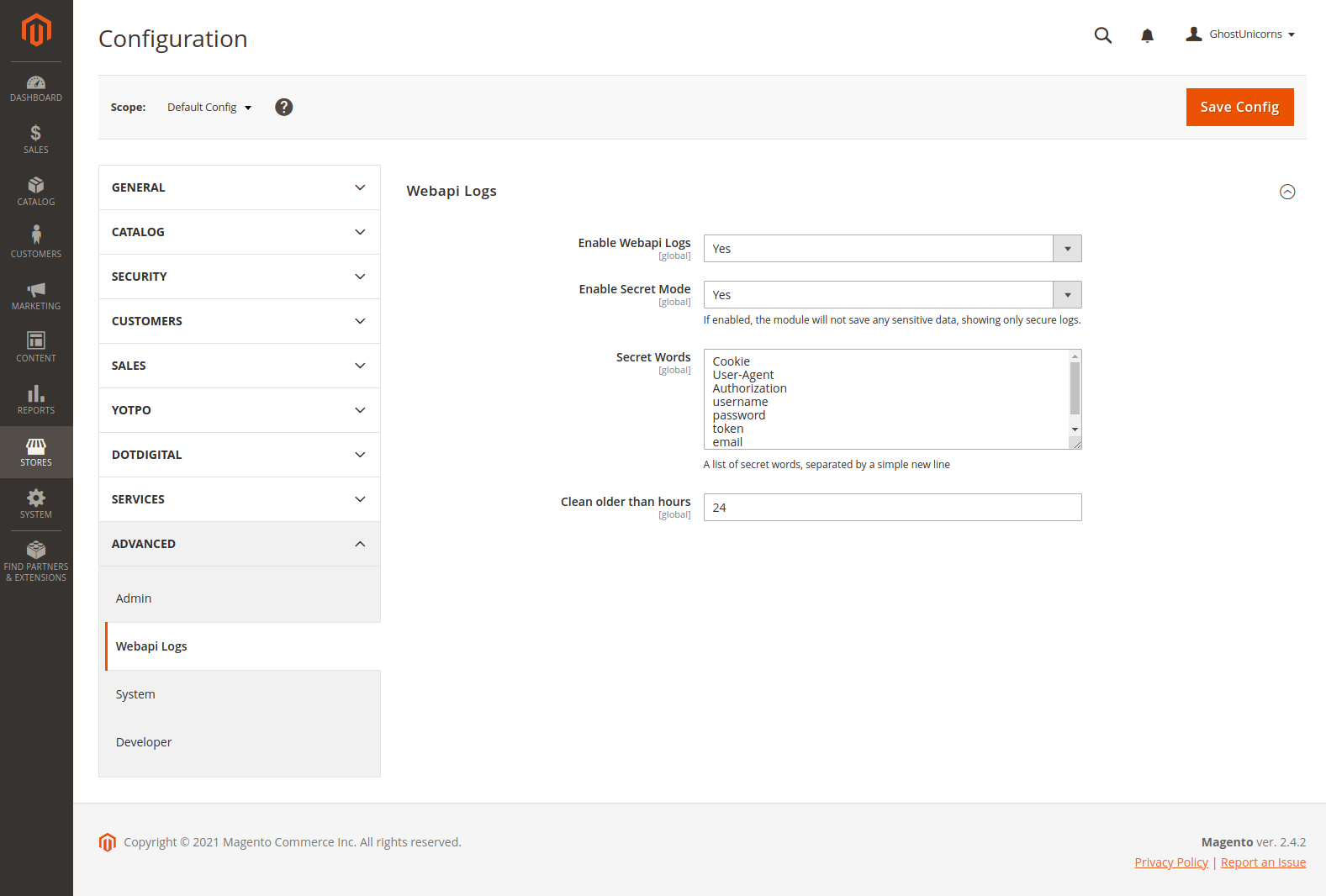Go to Marketing in the sidebar
This screenshot has width=1326, height=896.
36,296
